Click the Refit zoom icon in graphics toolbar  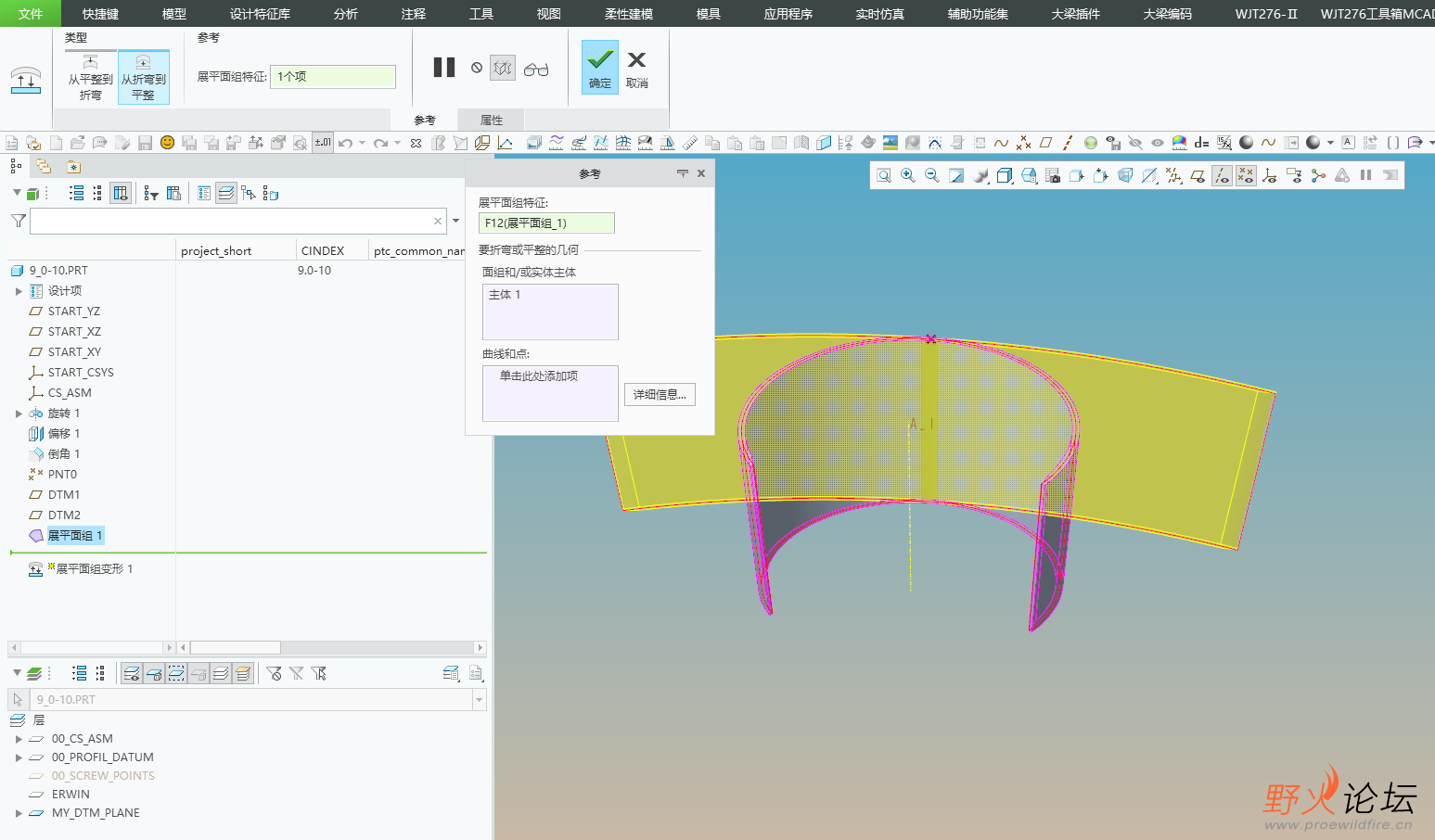click(884, 175)
